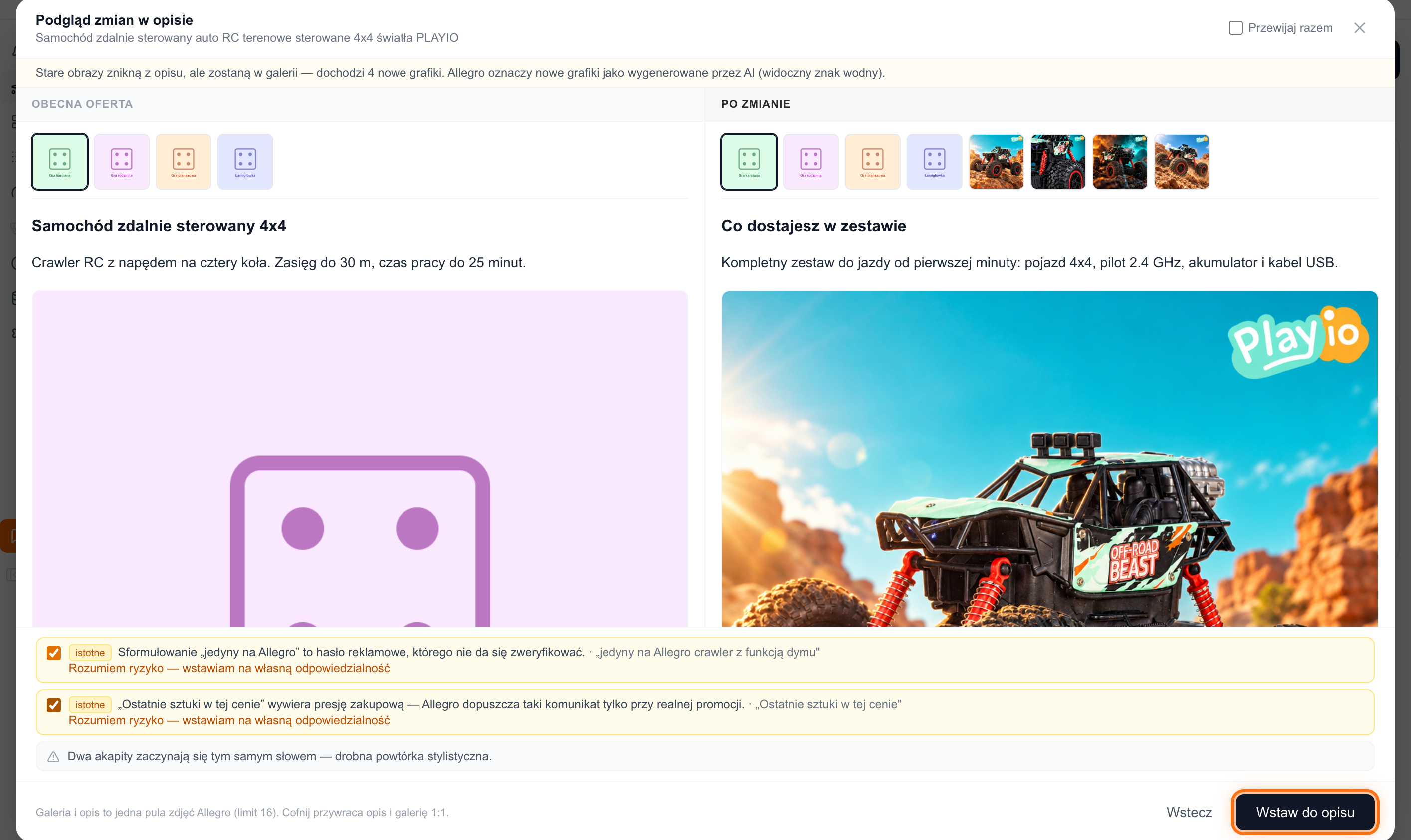Open the third RC car thumbnail with dark orange scene
The width and height of the screenshot is (1411, 840).
click(x=1120, y=161)
